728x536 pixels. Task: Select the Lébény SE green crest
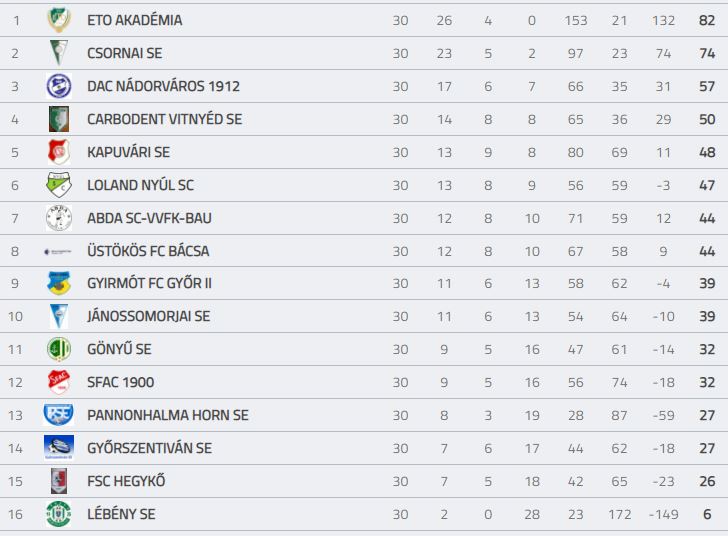tap(58, 514)
